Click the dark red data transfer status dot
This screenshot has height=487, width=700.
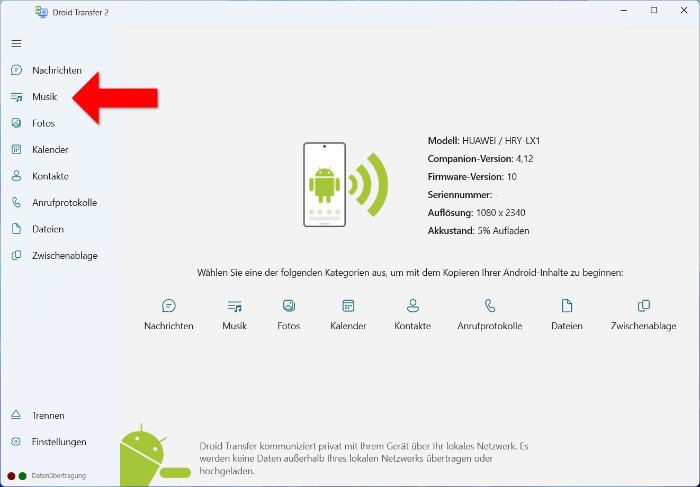tap(12, 476)
